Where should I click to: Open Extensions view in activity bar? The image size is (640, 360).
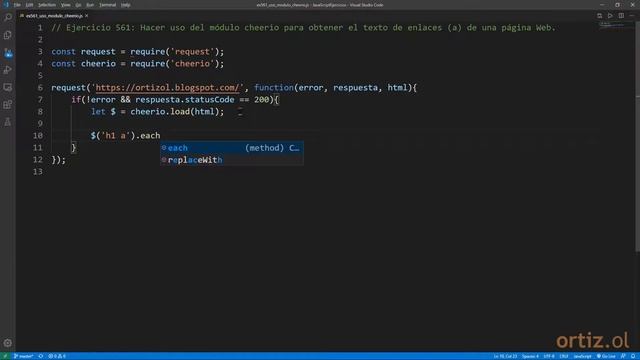tap(8, 104)
